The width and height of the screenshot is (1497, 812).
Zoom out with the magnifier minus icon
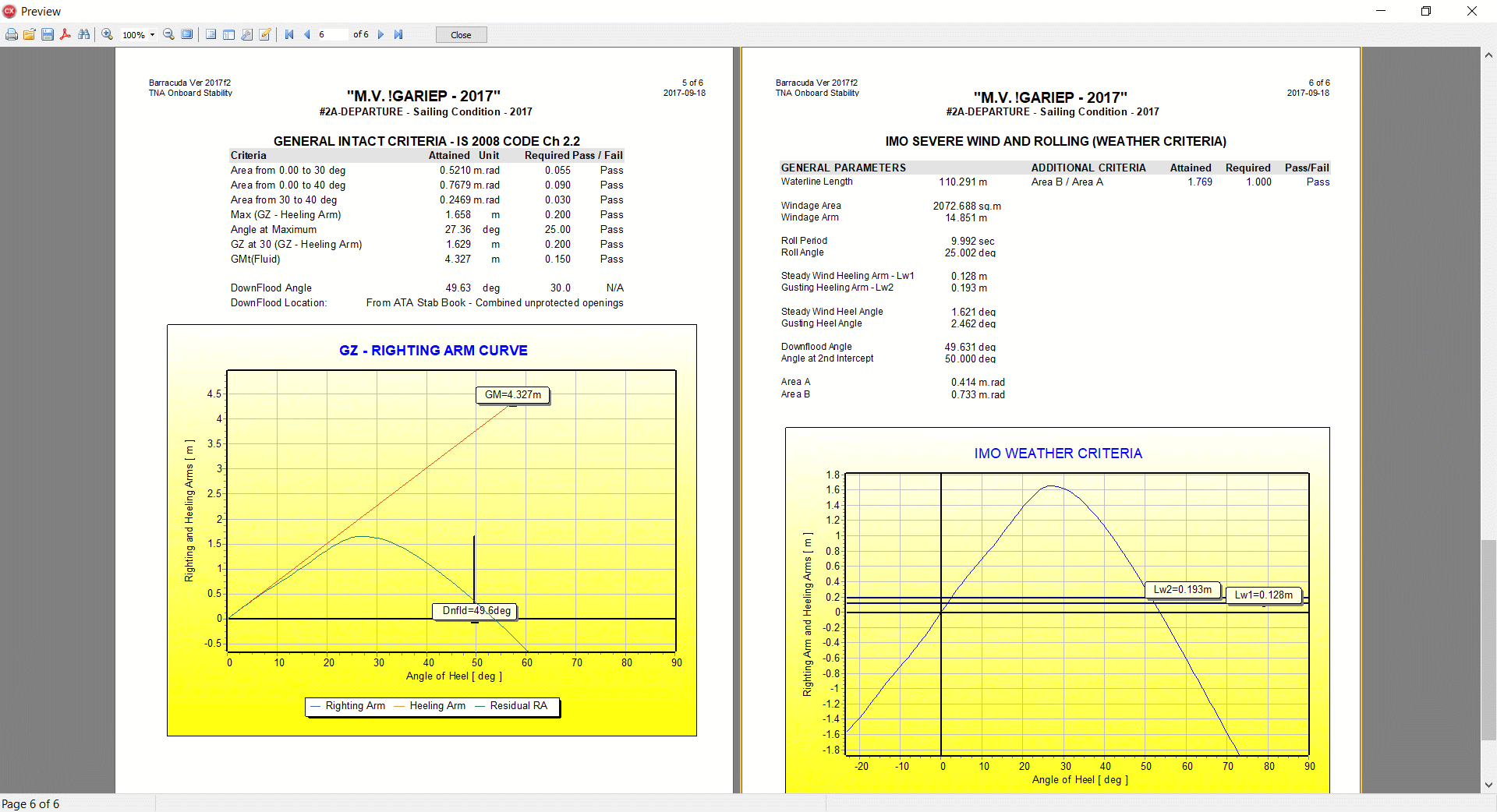click(168, 34)
